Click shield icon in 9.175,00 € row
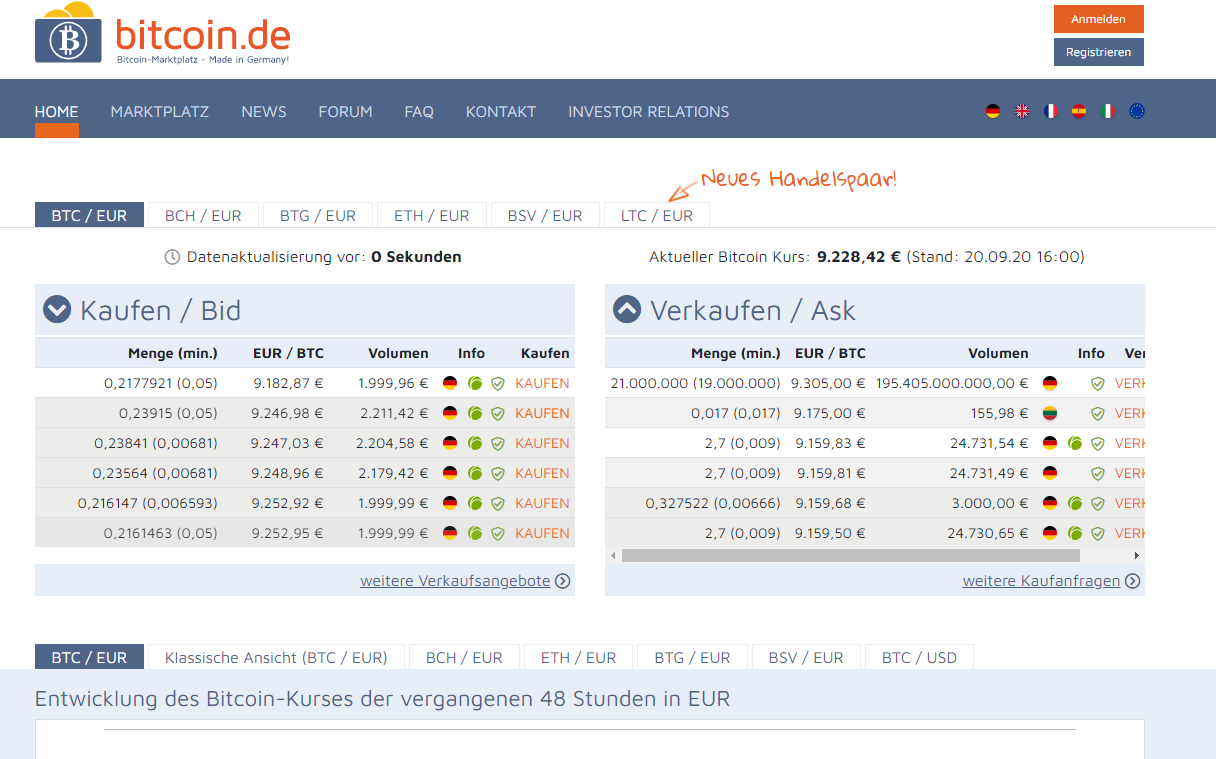Image resolution: width=1216 pixels, height=759 pixels. 1098,413
